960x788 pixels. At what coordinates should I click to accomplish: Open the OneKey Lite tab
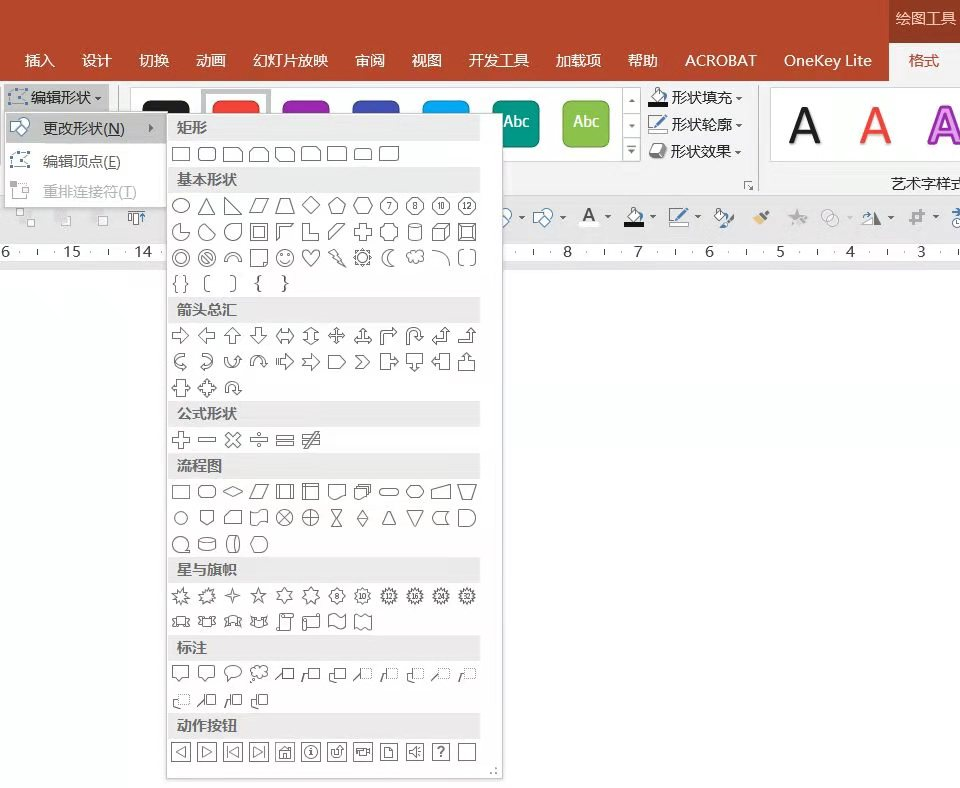click(x=828, y=61)
